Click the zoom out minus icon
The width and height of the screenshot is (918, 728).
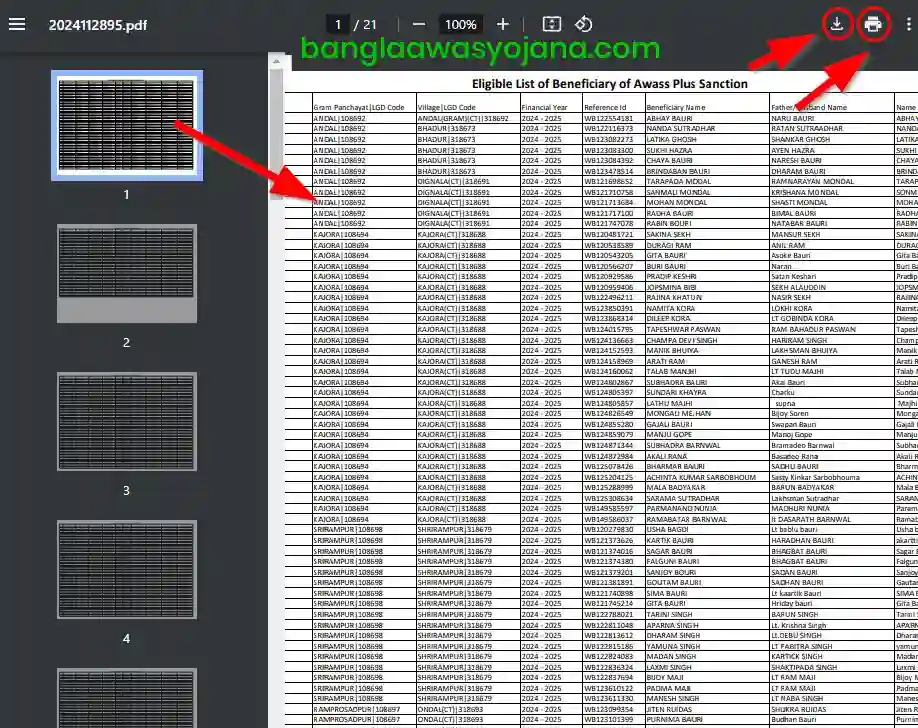(x=419, y=25)
